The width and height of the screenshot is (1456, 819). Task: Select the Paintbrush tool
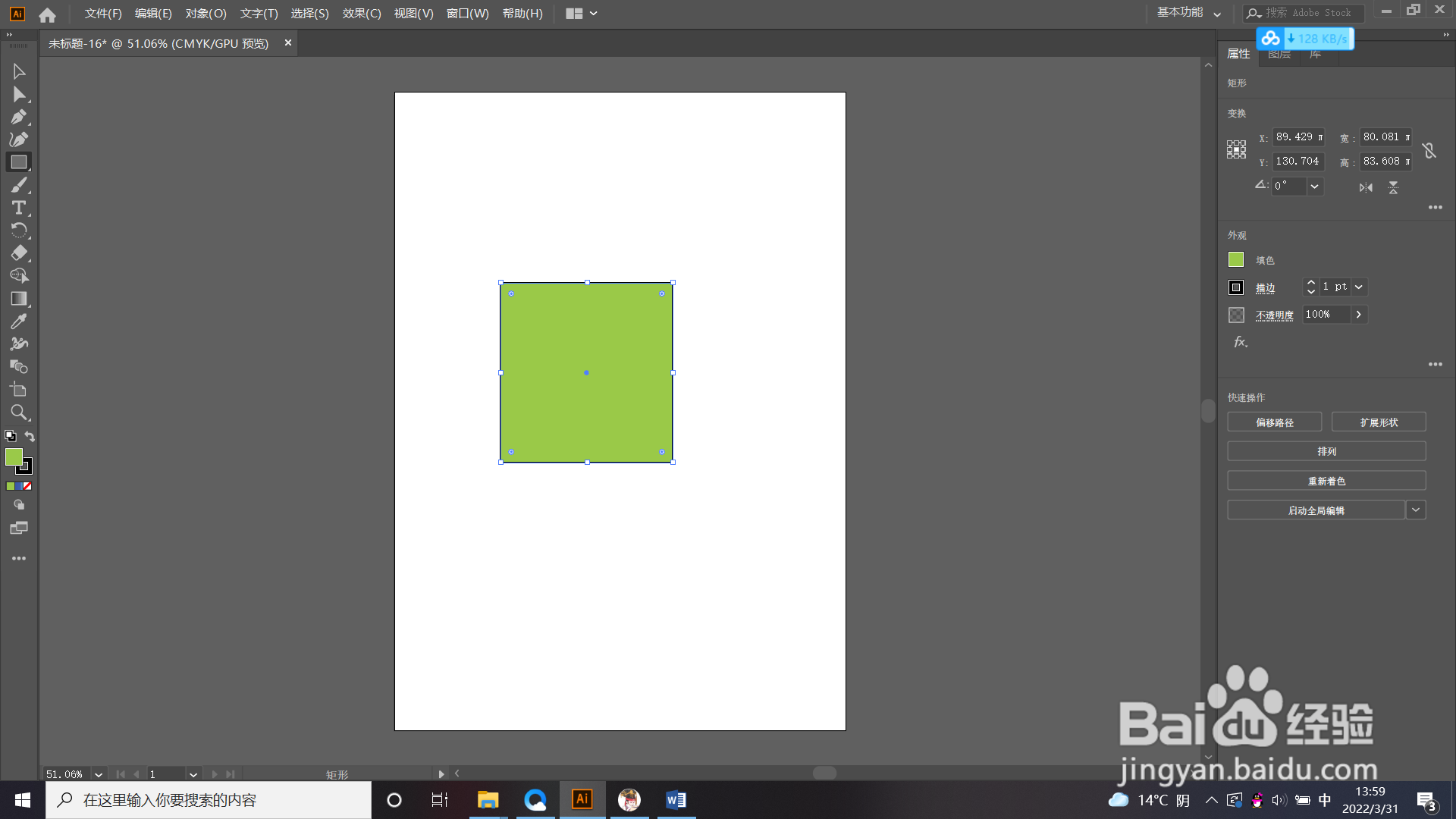(x=19, y=185)
